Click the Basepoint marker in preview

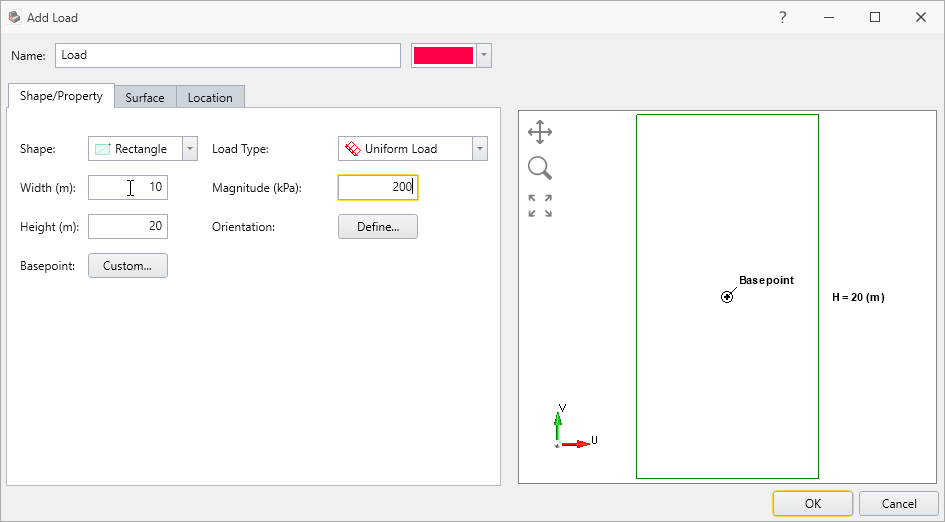pyautogui.click(x=727, y=297)
